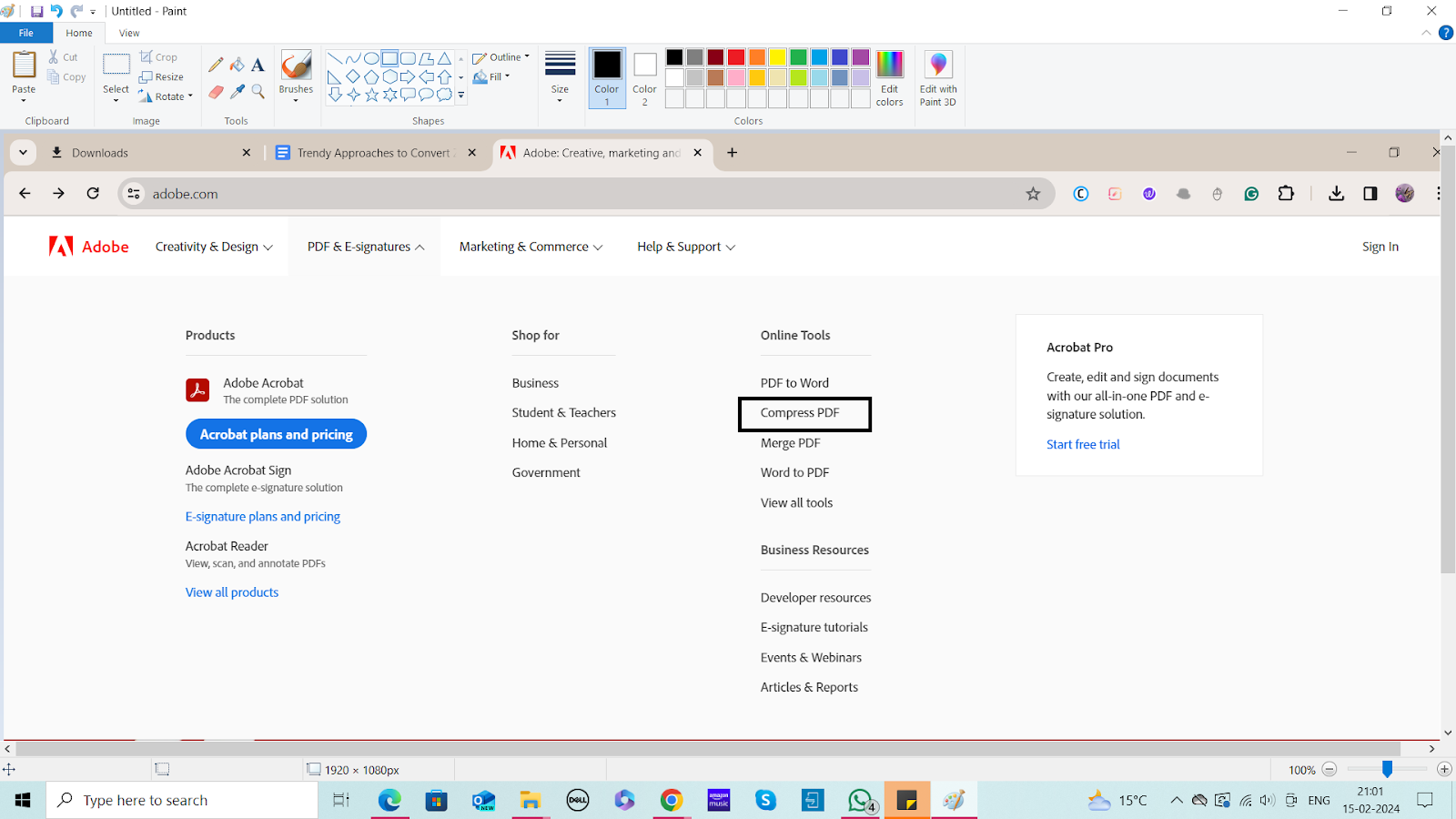Open Microsoft Edge from the taskbar
Screen dimensions: 1456x819
click(389, 800)
